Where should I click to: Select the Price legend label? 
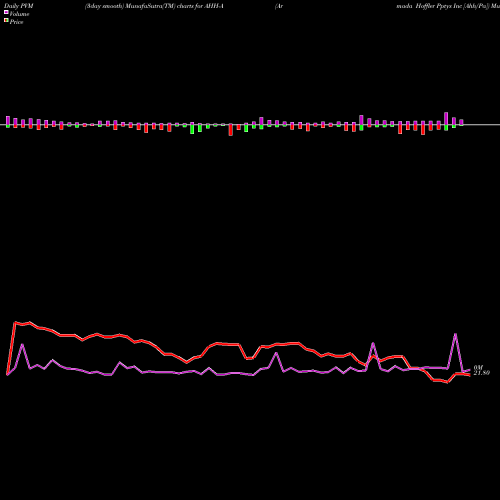pyautogui.click(x=16, y=22)
